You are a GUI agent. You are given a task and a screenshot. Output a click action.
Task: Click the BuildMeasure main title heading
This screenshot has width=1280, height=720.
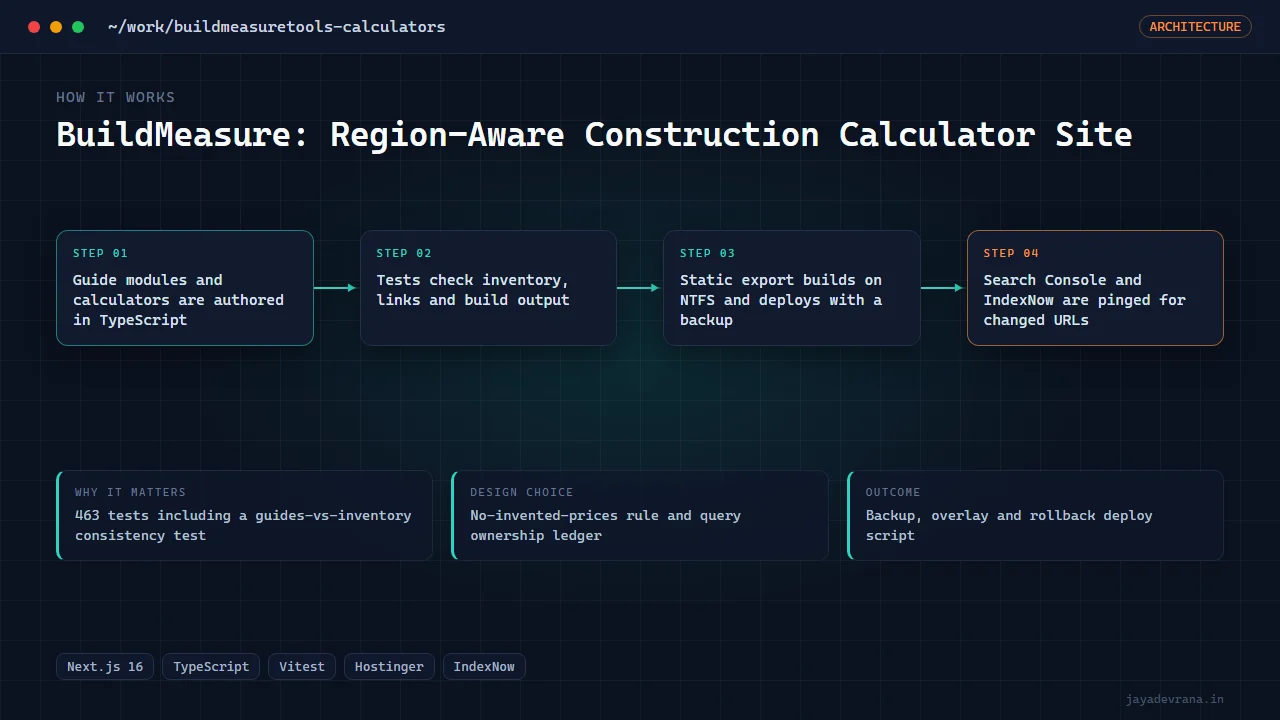tap(594, 134)
